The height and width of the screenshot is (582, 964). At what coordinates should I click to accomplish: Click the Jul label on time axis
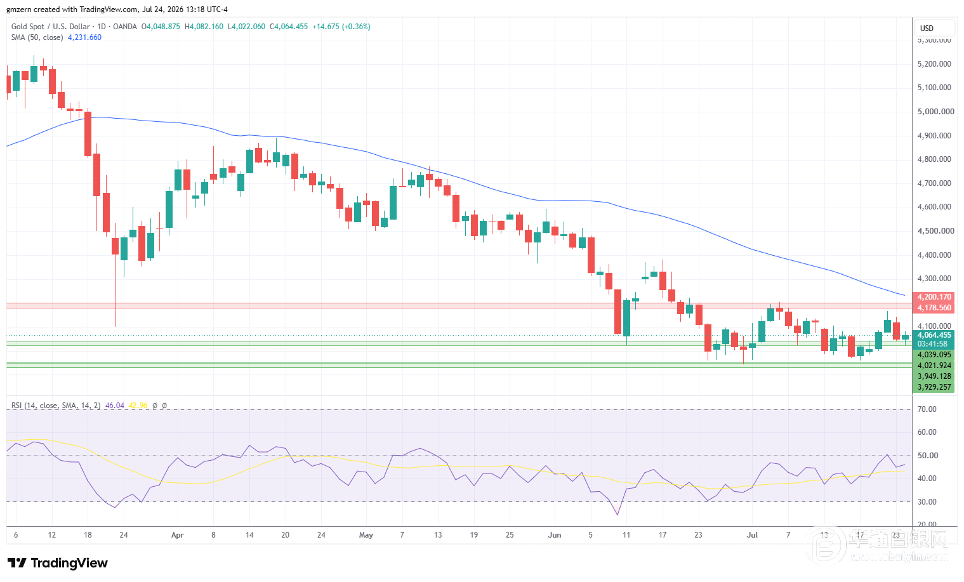[x=752, y=535]
